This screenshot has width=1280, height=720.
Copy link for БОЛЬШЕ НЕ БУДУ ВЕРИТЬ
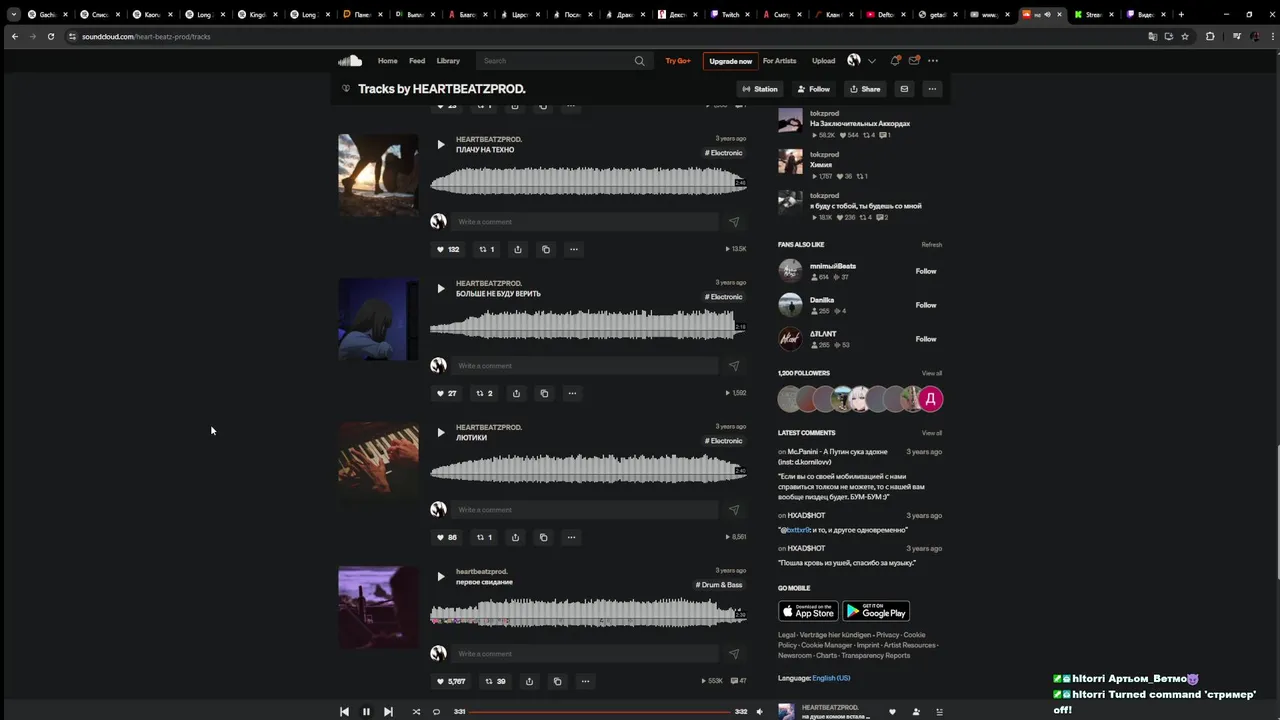click(x=544, y=393)
